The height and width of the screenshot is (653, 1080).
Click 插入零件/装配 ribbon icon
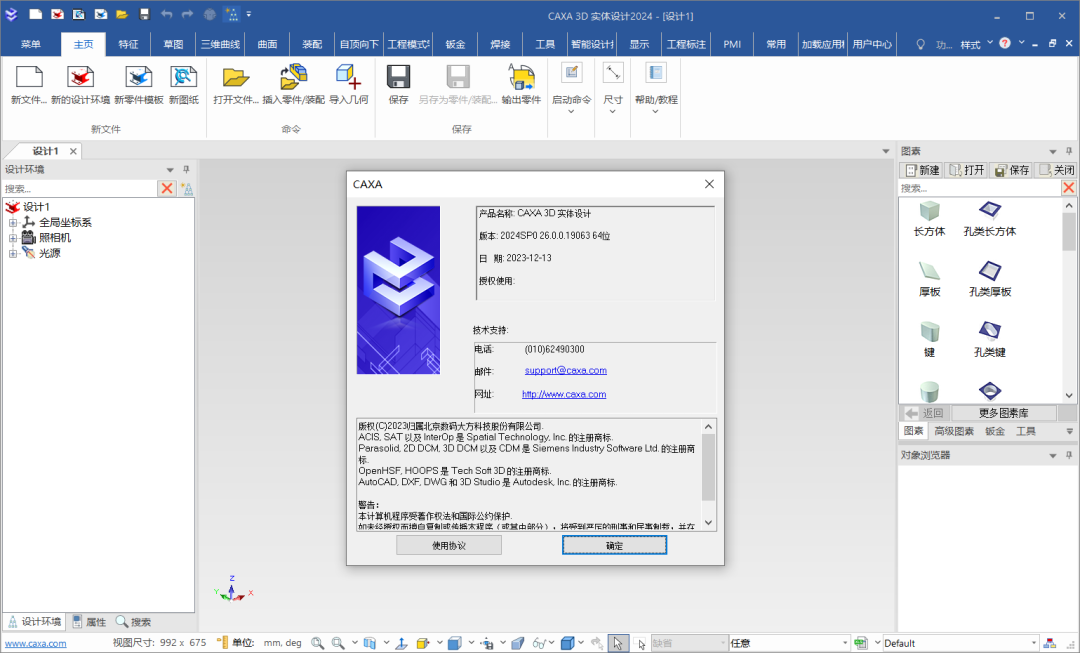tap(293, 77)
